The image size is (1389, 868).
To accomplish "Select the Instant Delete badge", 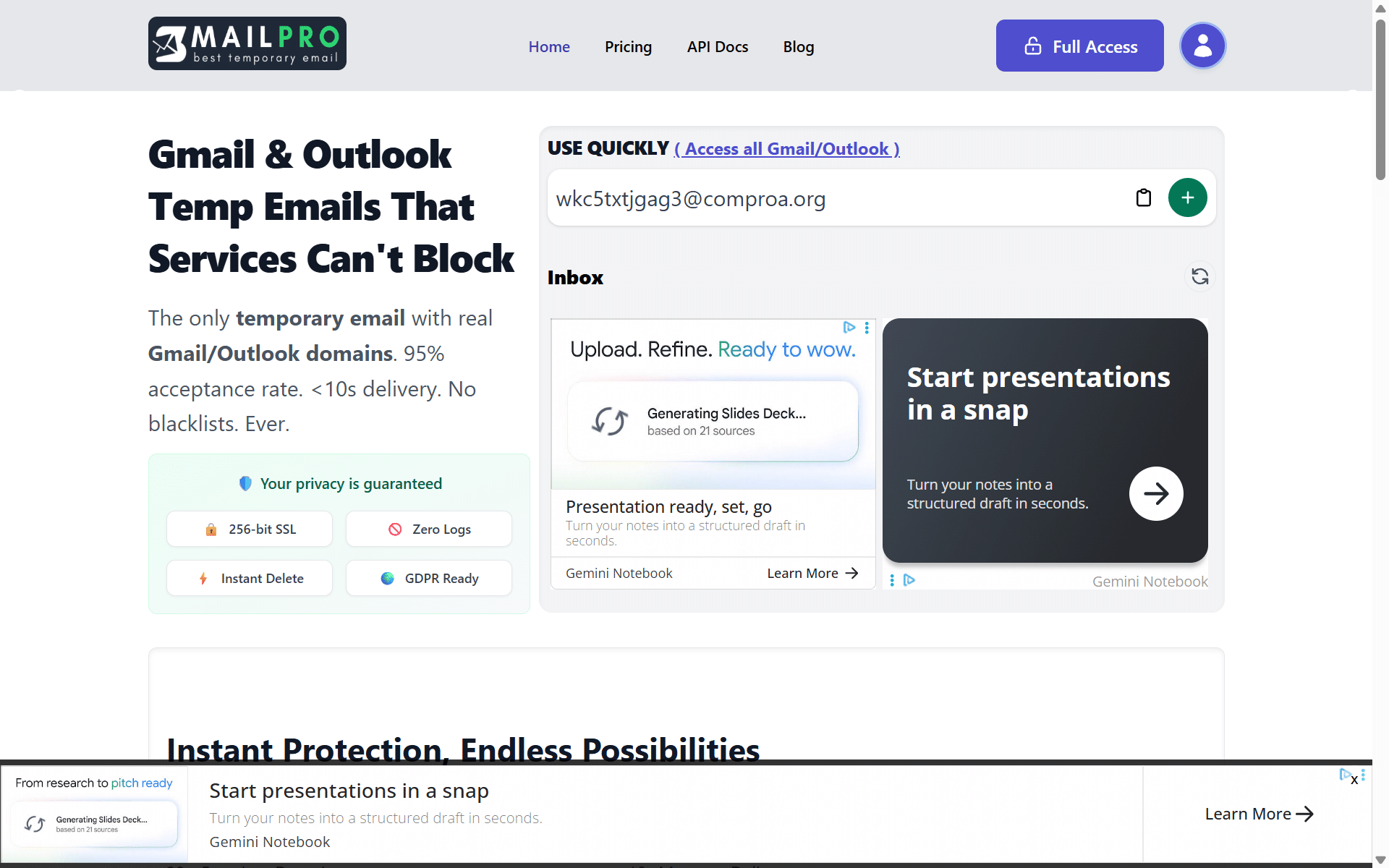I will coord(250,578).
